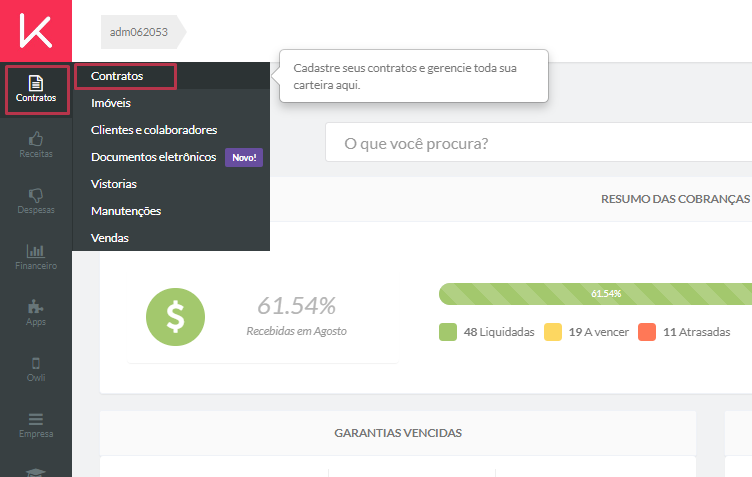Open the Receitas thumbs-up sidebar icon
The height and width of the screenshot is (477, 752).
tap(36, 145)
